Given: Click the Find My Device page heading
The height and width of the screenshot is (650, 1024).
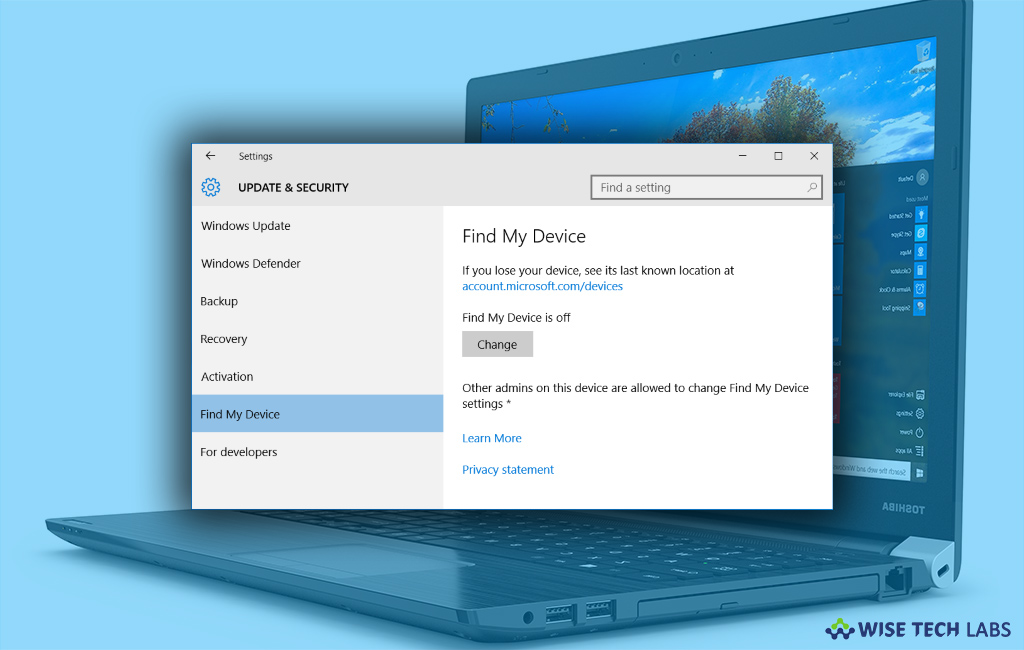Looking at the screenshot, I should (524, 236).
